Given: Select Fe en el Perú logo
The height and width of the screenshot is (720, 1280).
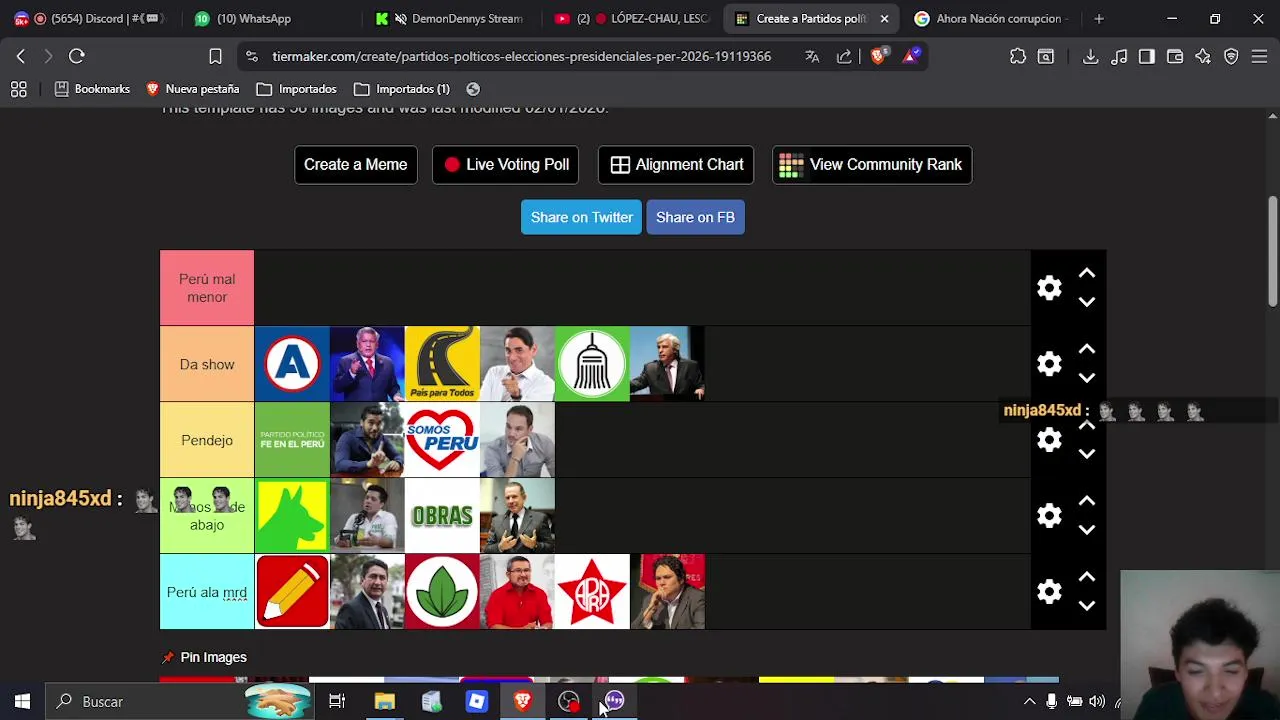Looking at the screenshot, I should point(292,440).
